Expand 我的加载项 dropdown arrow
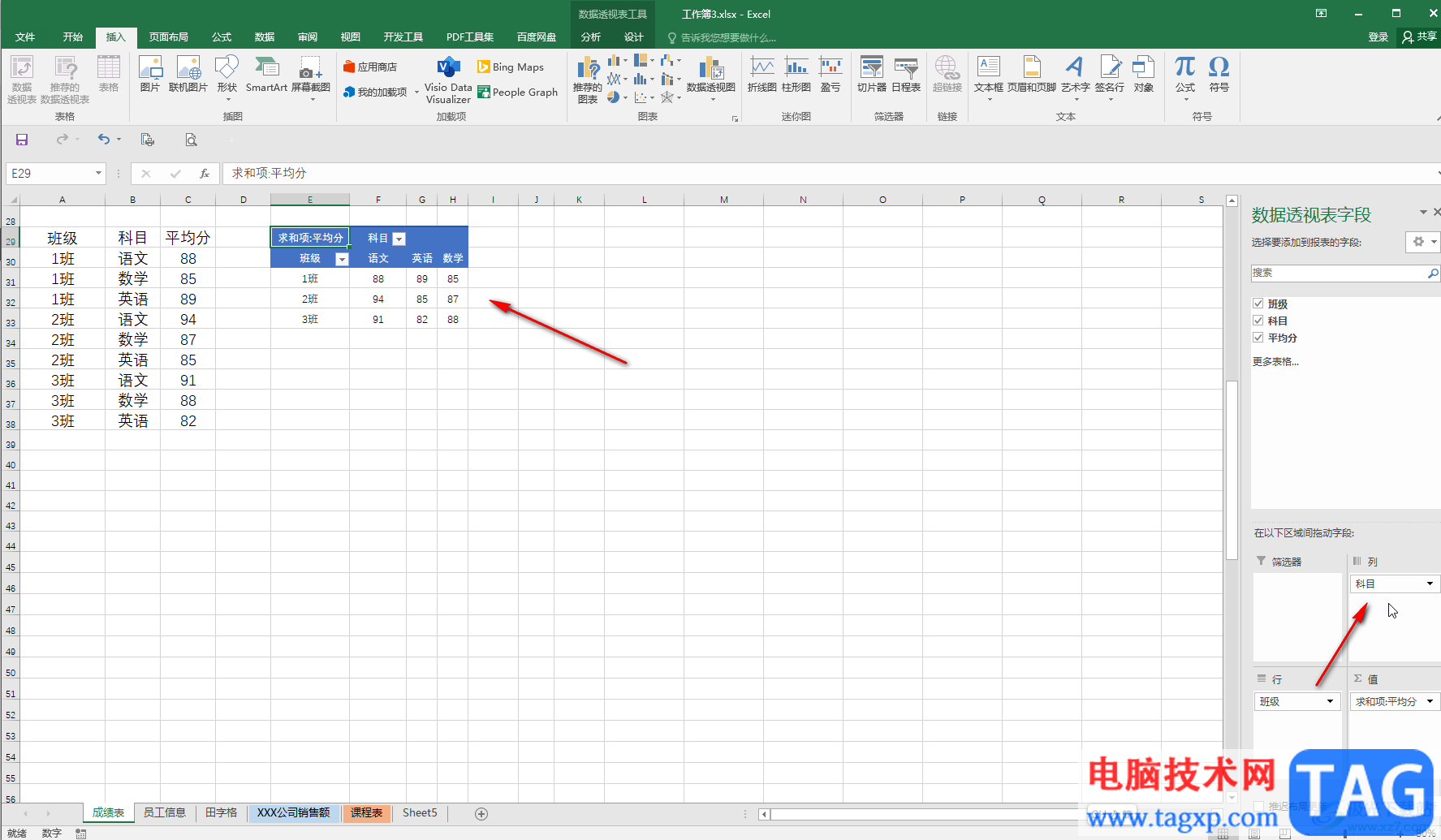The height and width of the screenshot is (840, 1441). click(416, 93)
